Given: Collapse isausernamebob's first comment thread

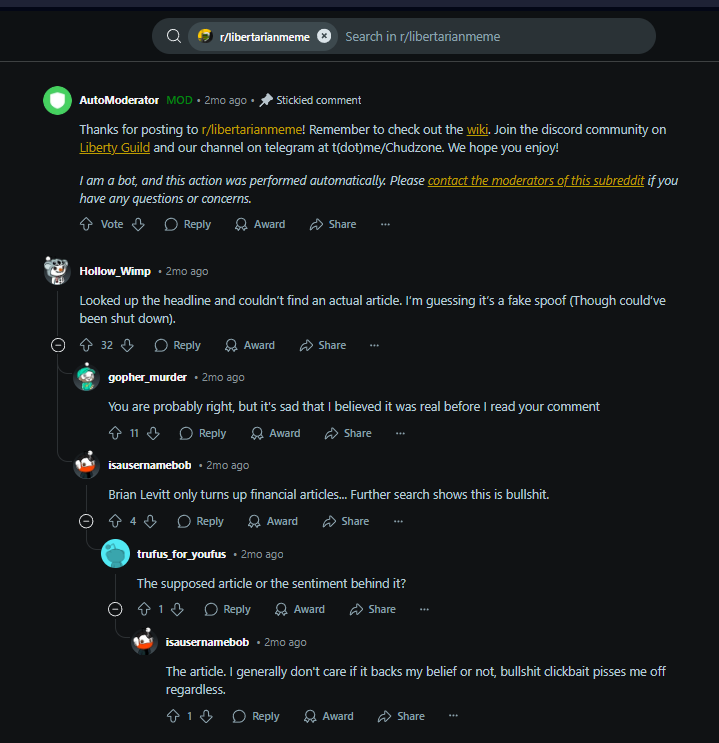Looking at the screenshot, I should point(86,521).
